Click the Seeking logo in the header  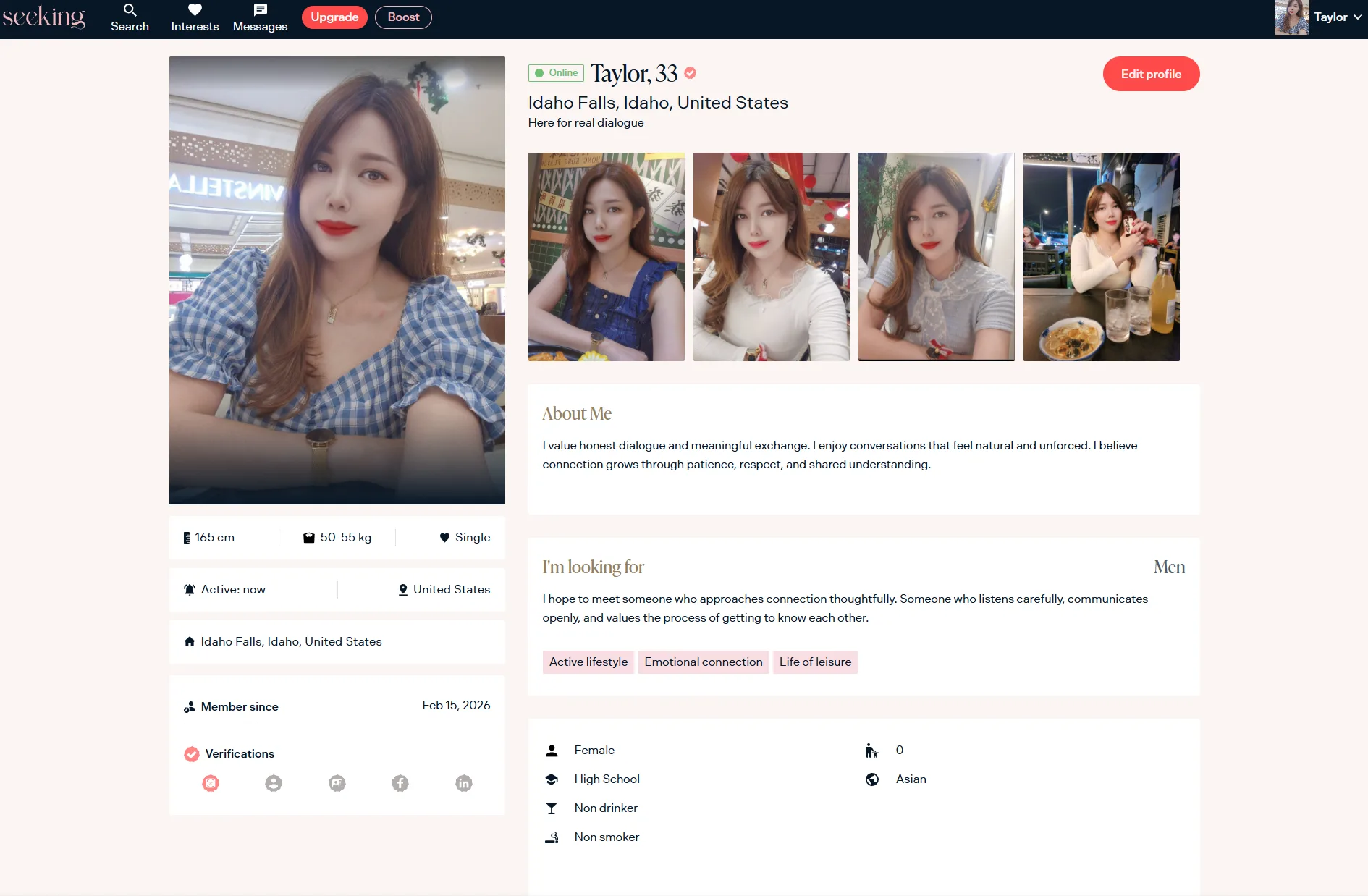point(43,17)
